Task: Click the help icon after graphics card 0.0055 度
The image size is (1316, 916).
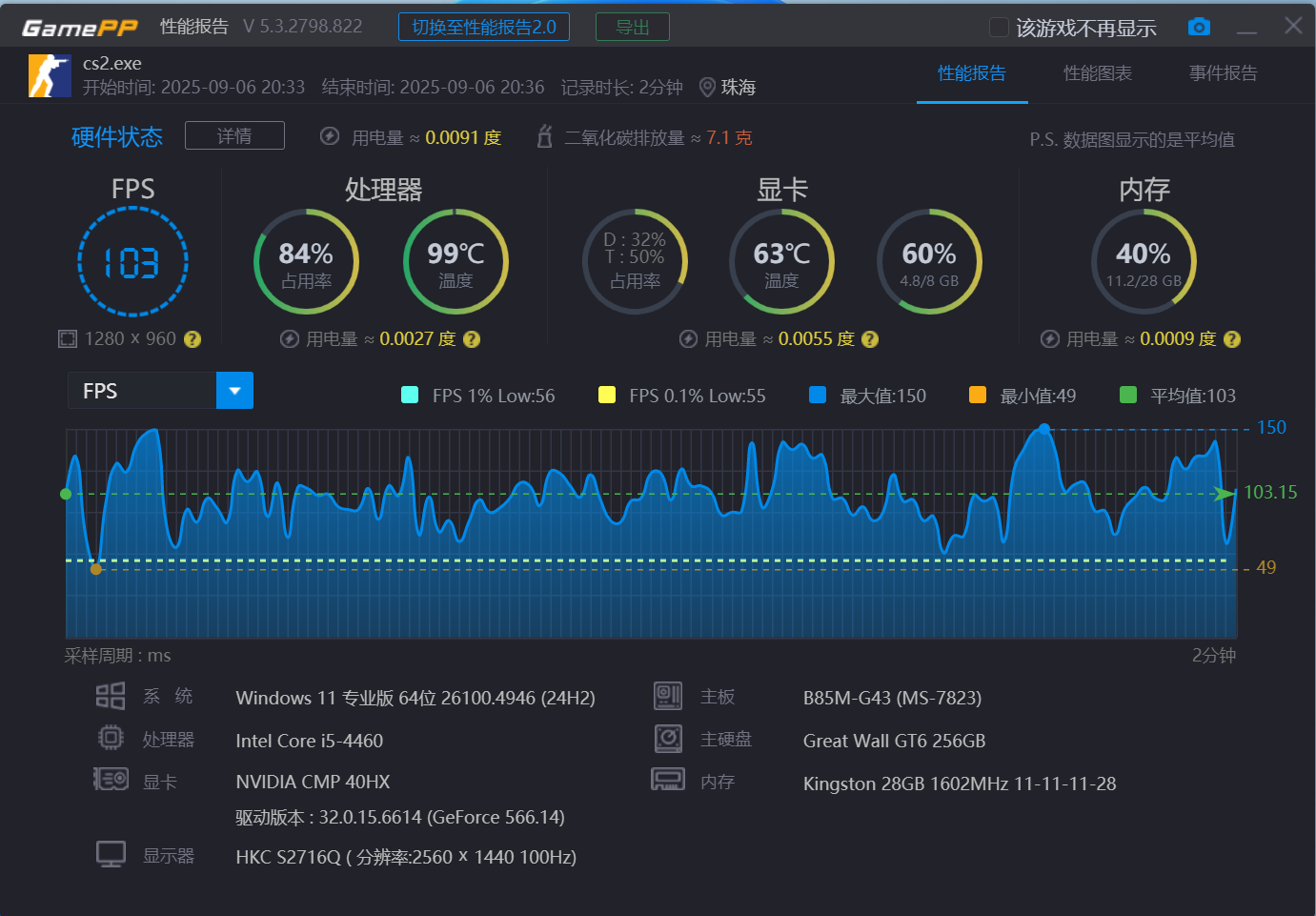Action: click(870, 339)
